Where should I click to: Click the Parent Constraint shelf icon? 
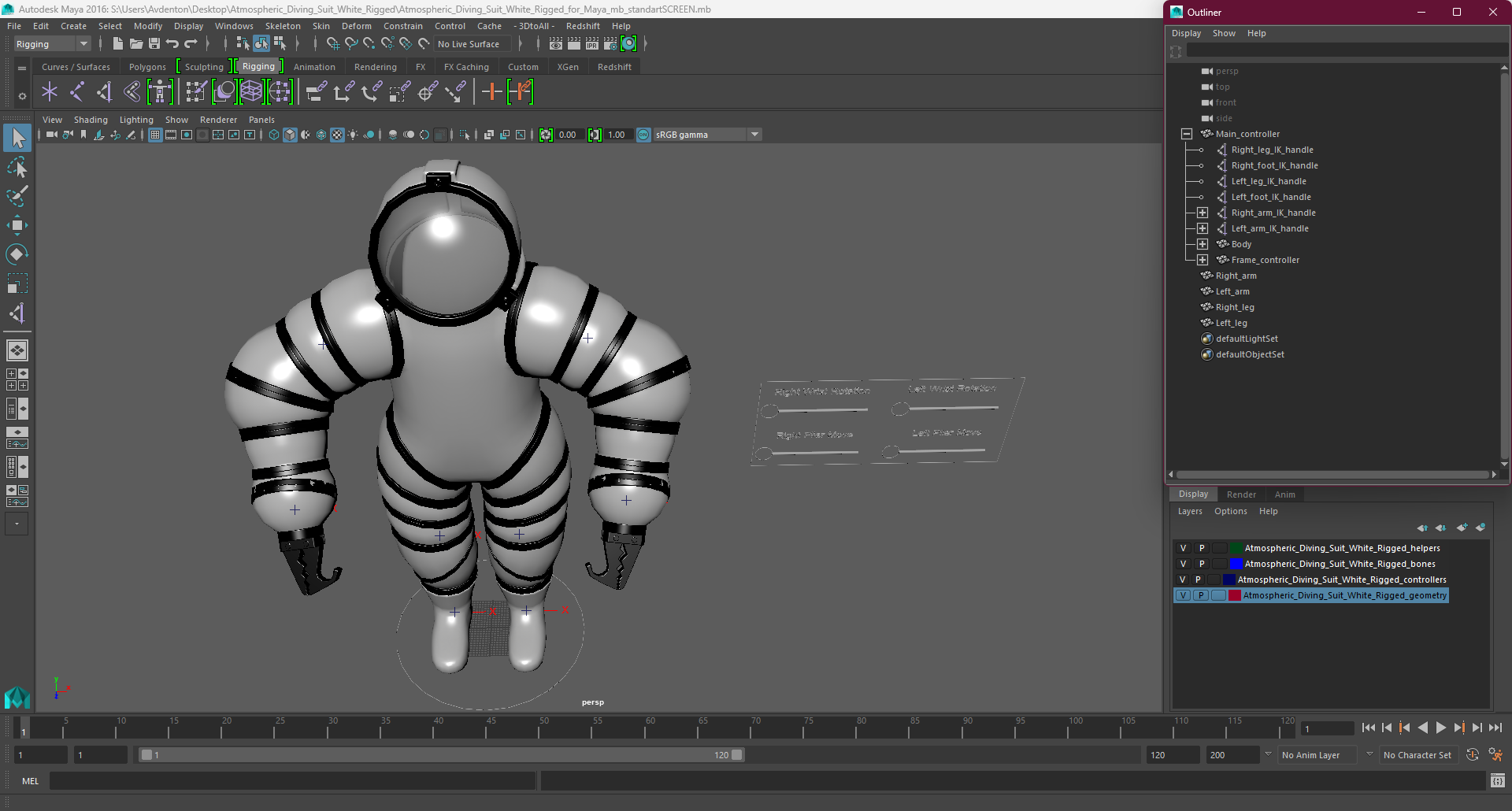tap(316, 92)
